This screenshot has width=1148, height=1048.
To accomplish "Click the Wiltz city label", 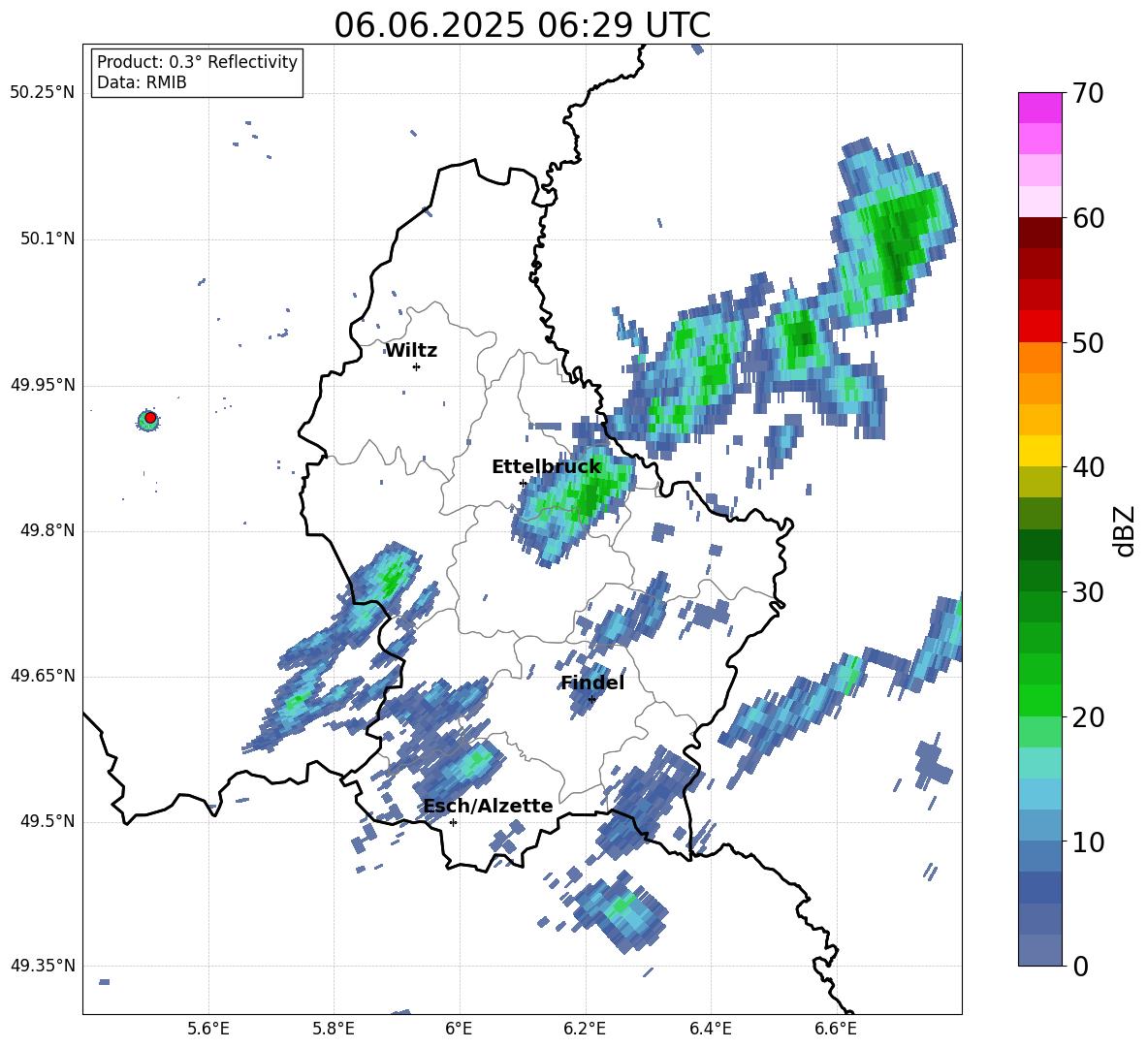I will (411, 351).
